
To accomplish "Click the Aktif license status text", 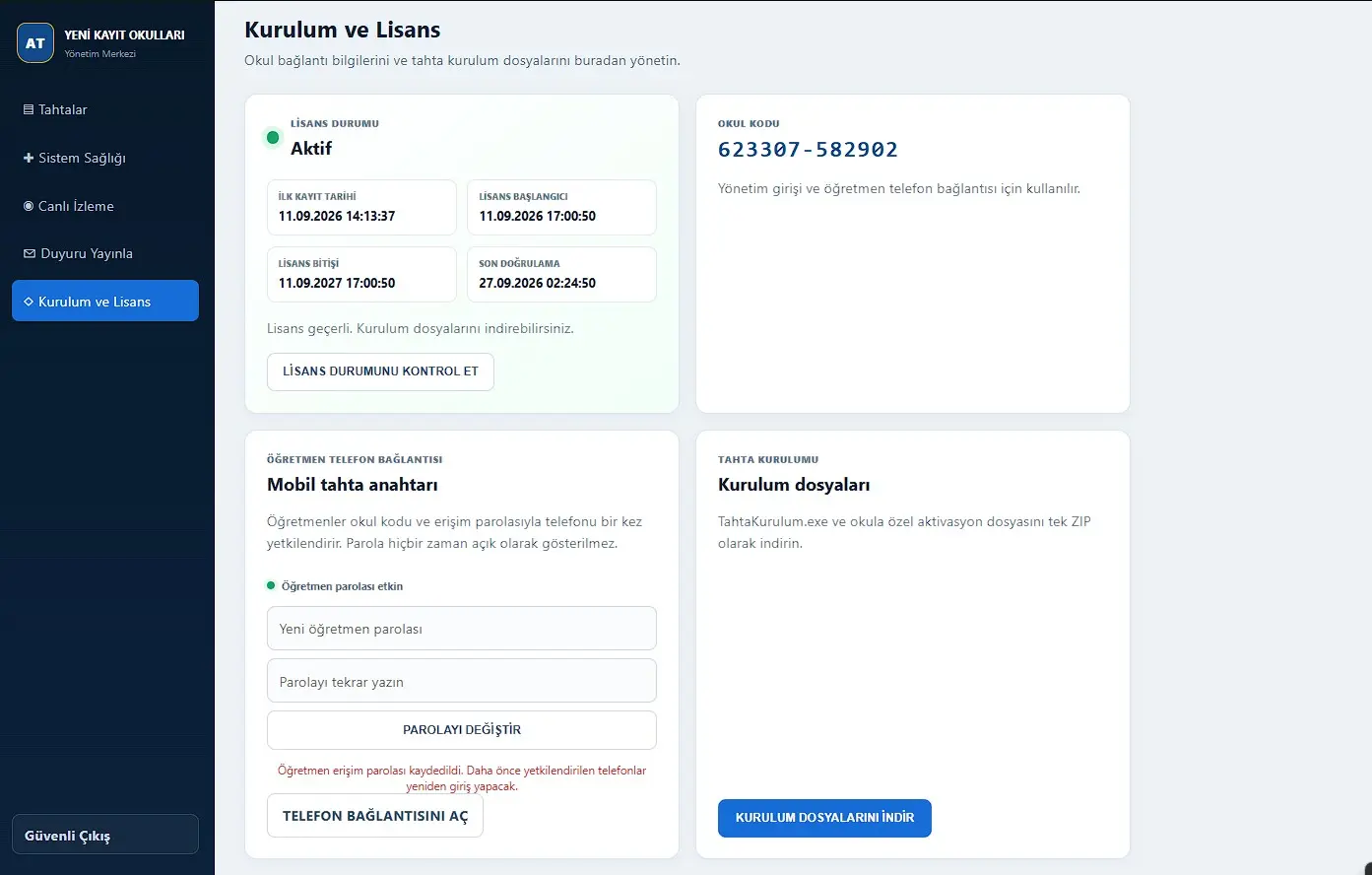I will click(311, 149).
